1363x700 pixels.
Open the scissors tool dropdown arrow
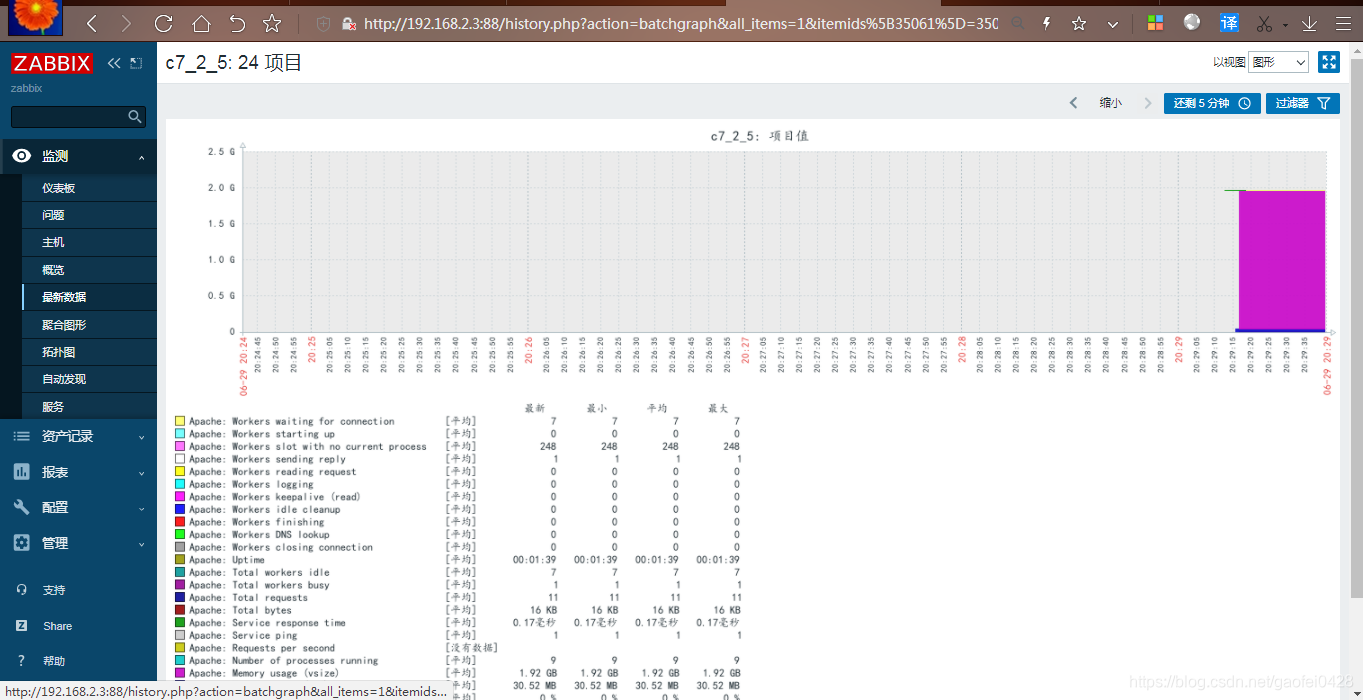coord(1286,24)
